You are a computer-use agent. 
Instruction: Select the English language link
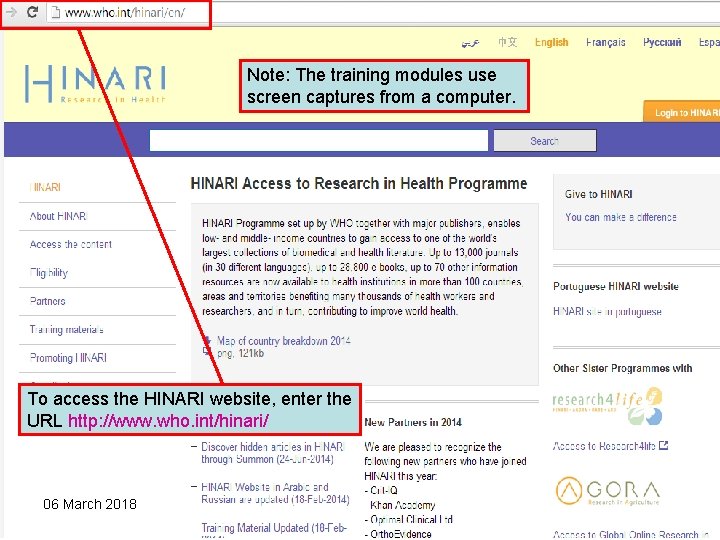(551, 42)
